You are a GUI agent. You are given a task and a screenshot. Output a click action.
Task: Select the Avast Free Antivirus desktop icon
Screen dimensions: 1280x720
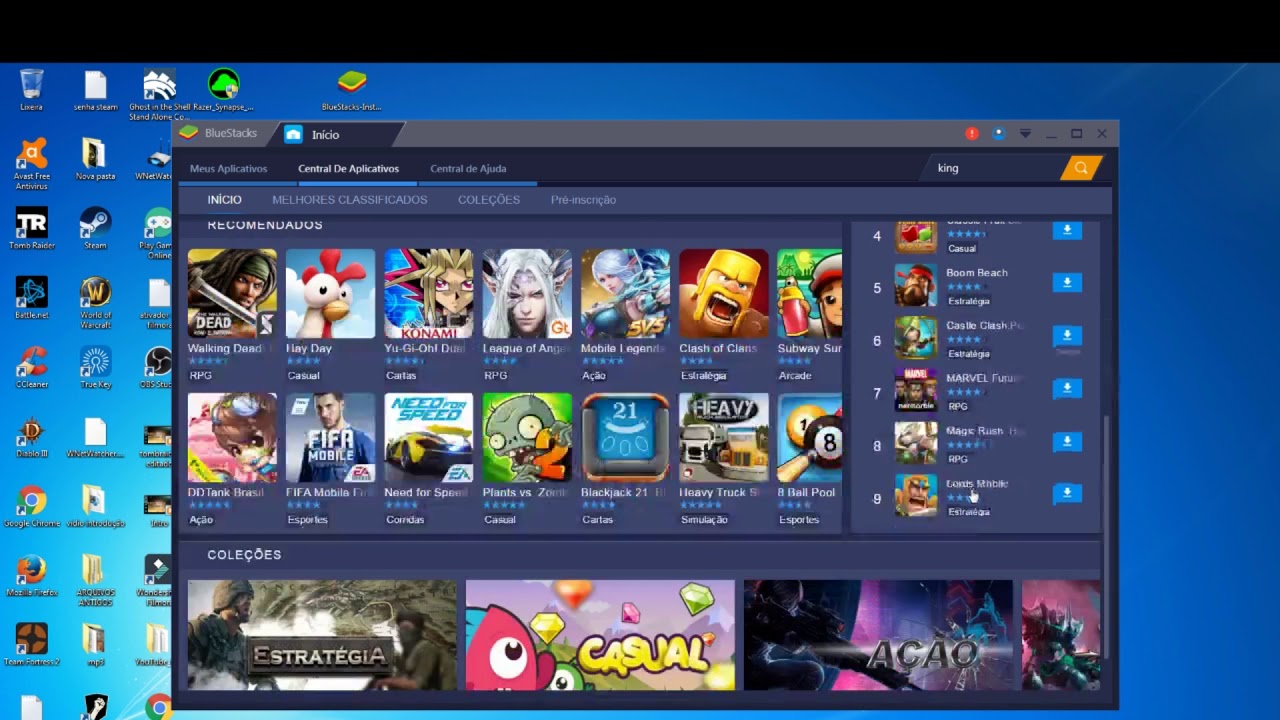(x=31, y=164)
